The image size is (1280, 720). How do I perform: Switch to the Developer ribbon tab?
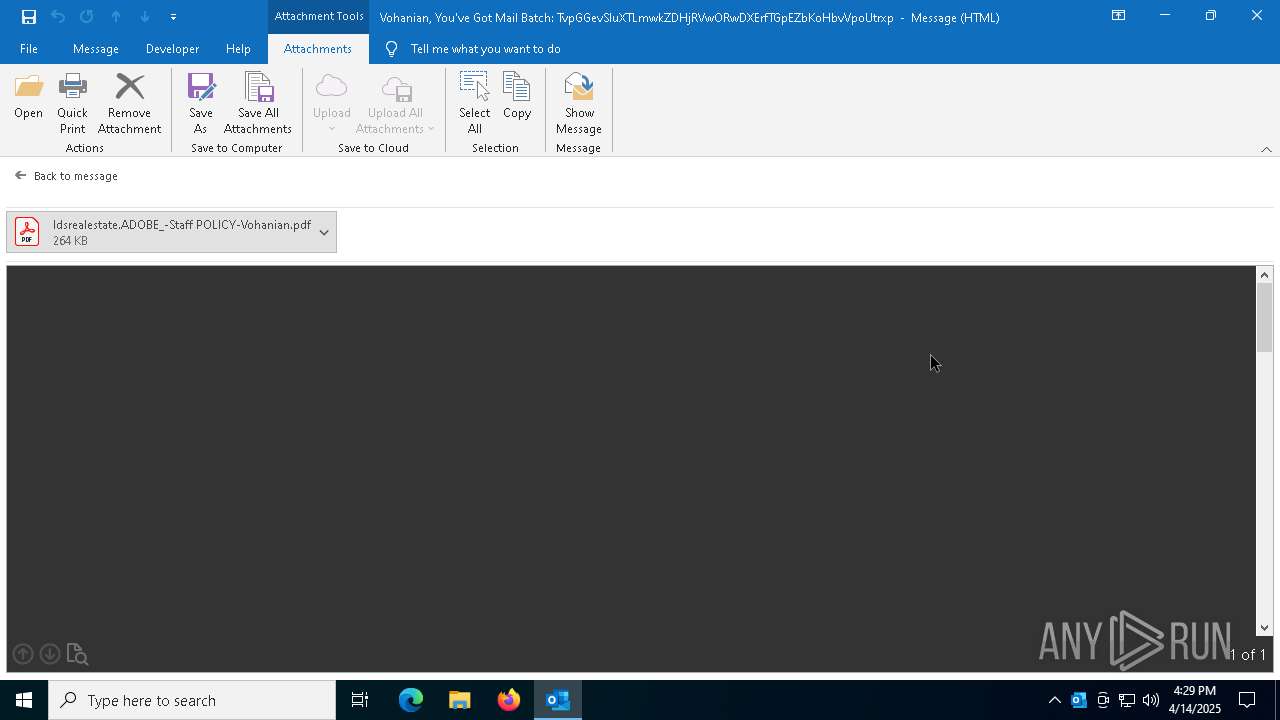[x=172, y=48]
